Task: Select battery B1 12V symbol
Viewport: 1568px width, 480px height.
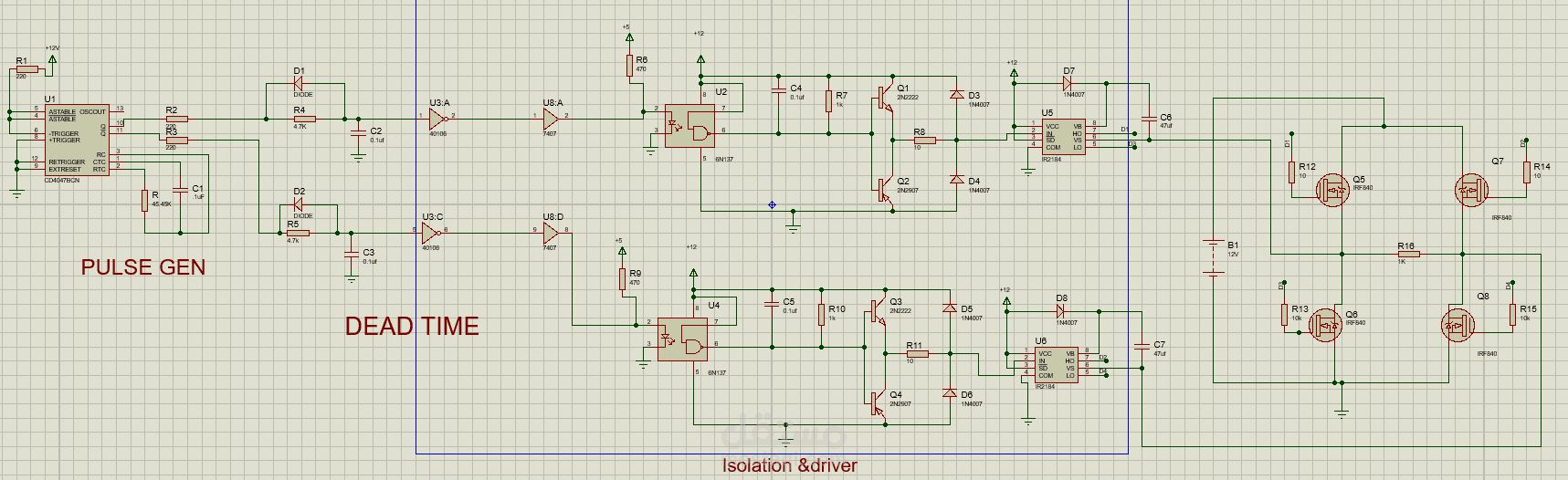Action: [1213, 256]
